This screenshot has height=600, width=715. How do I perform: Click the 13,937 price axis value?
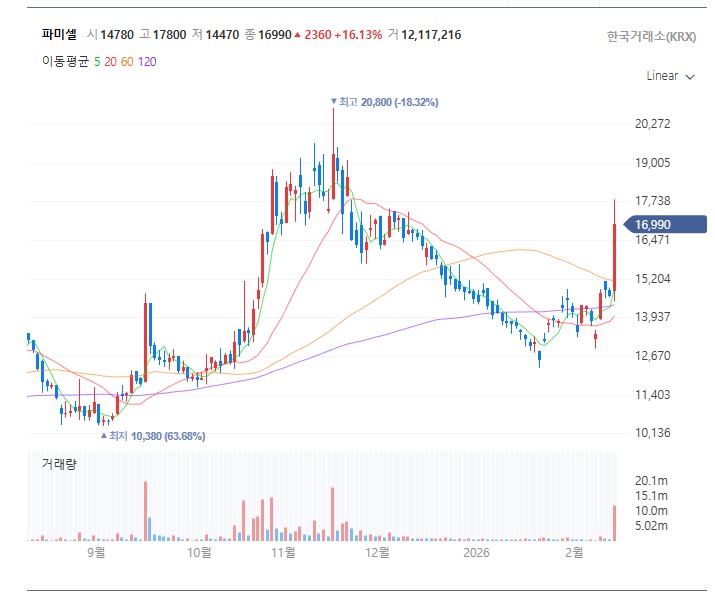[653, 316]
